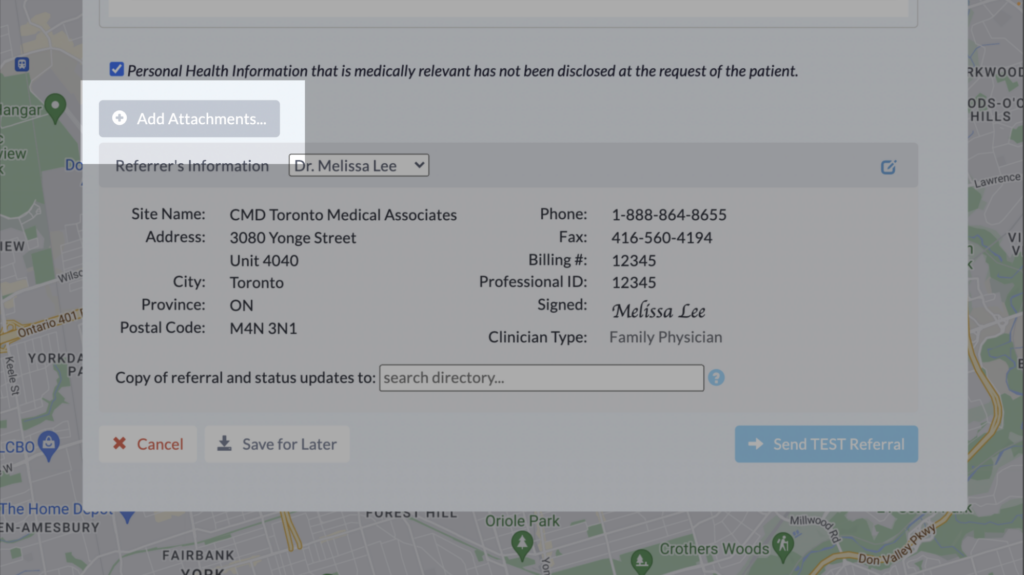The height and width of the screenshot is (575, 1024).
Task: Click the Melissa Lee signature
Action: point(658,310)
